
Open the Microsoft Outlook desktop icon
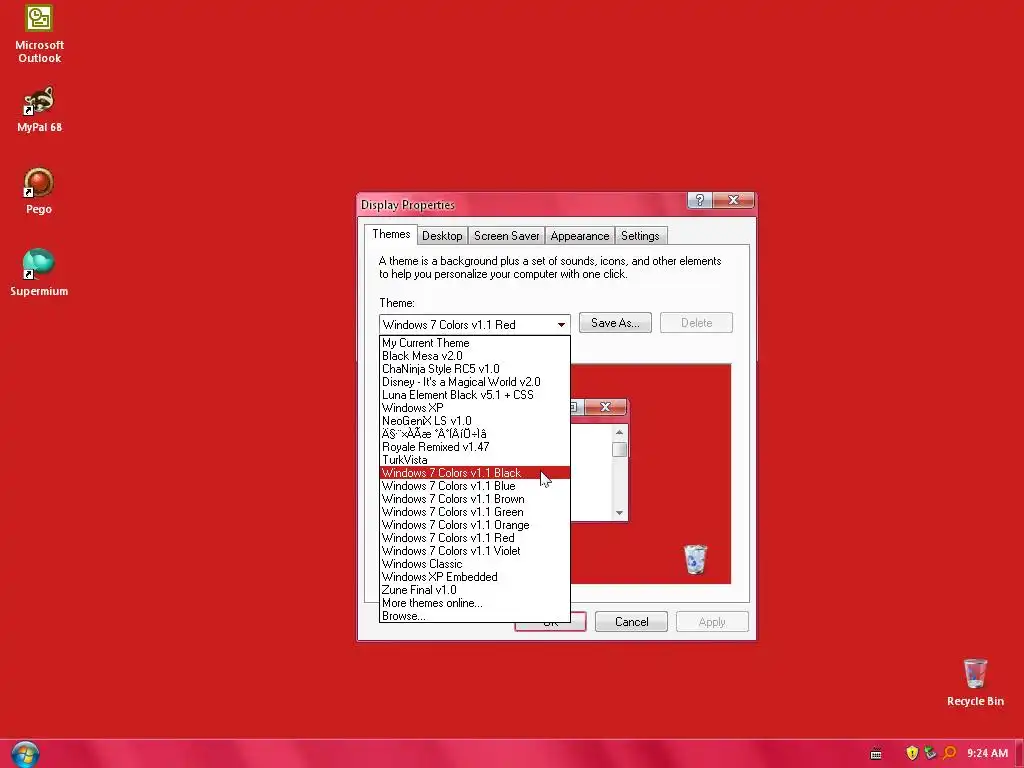(39, 34)
